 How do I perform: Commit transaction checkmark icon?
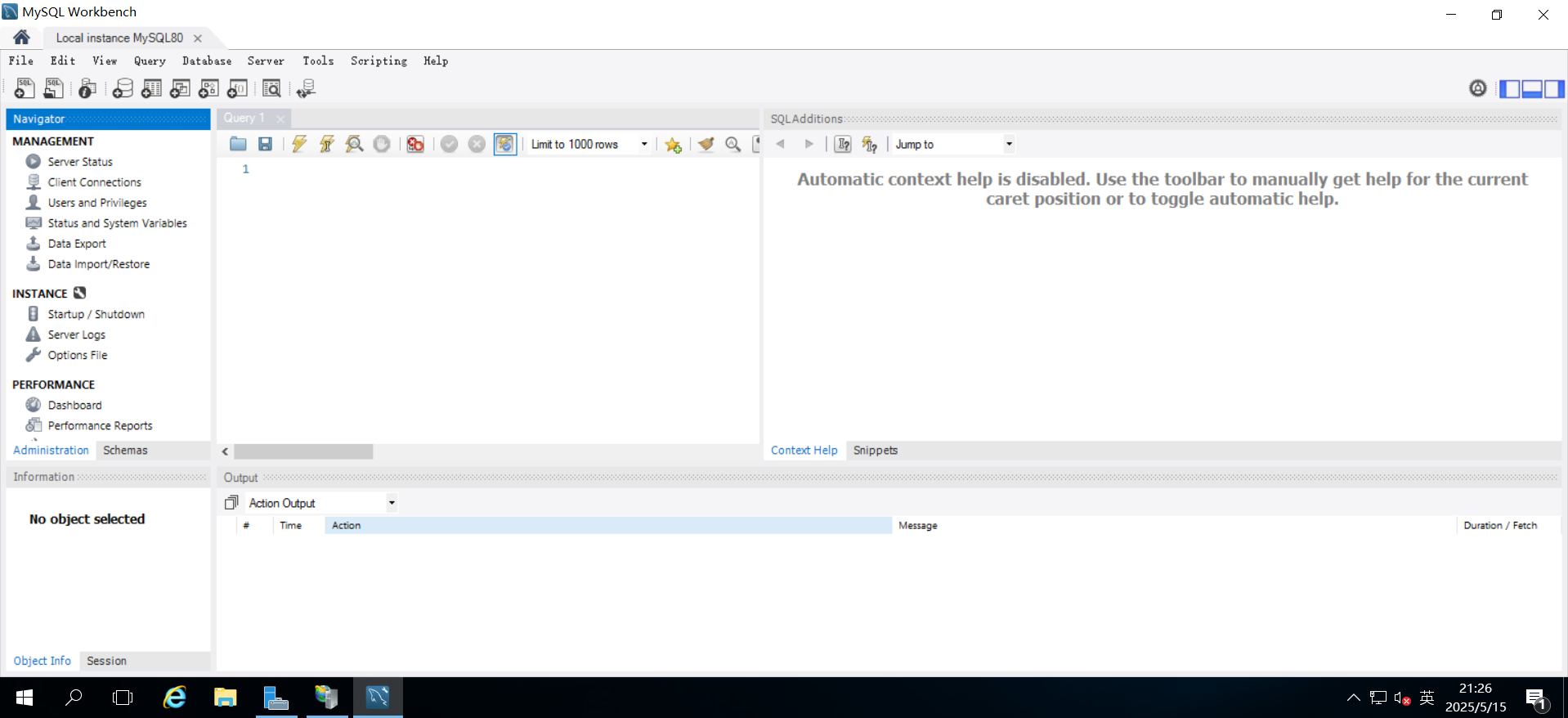[x=449, y=144]
